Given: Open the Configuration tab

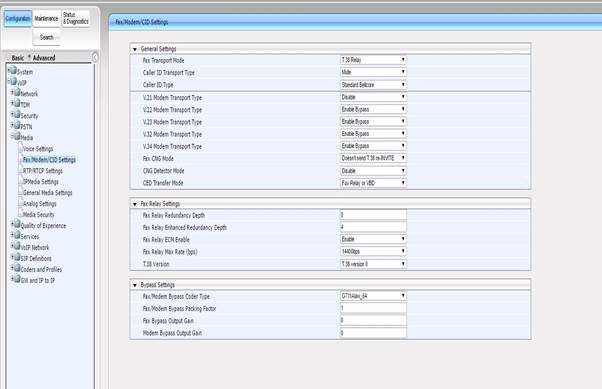Looking at the screenshot, I should coord(18,18).
